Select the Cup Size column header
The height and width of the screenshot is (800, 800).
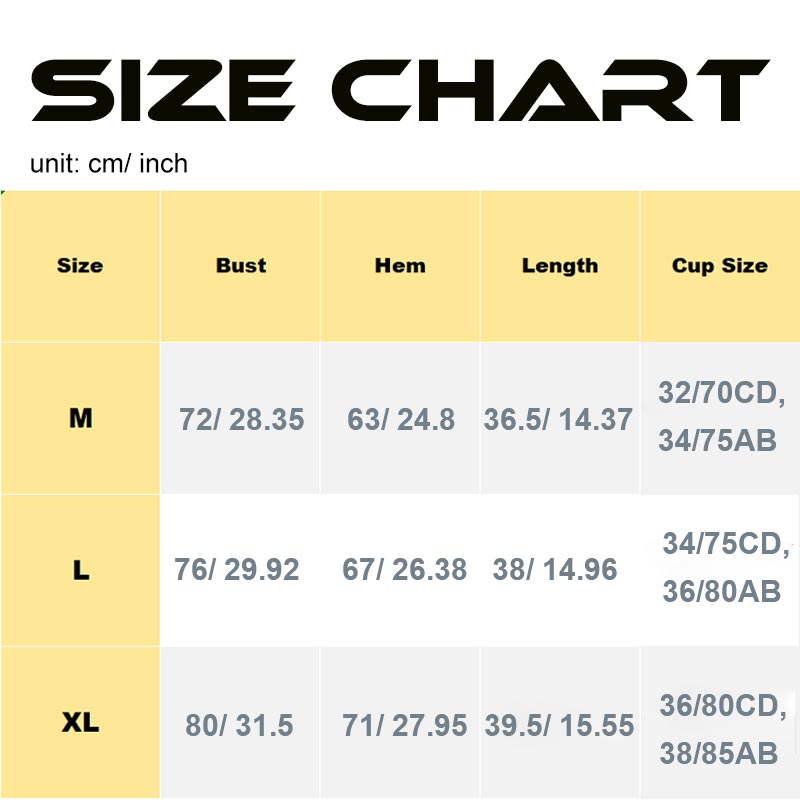coord(720,266)
